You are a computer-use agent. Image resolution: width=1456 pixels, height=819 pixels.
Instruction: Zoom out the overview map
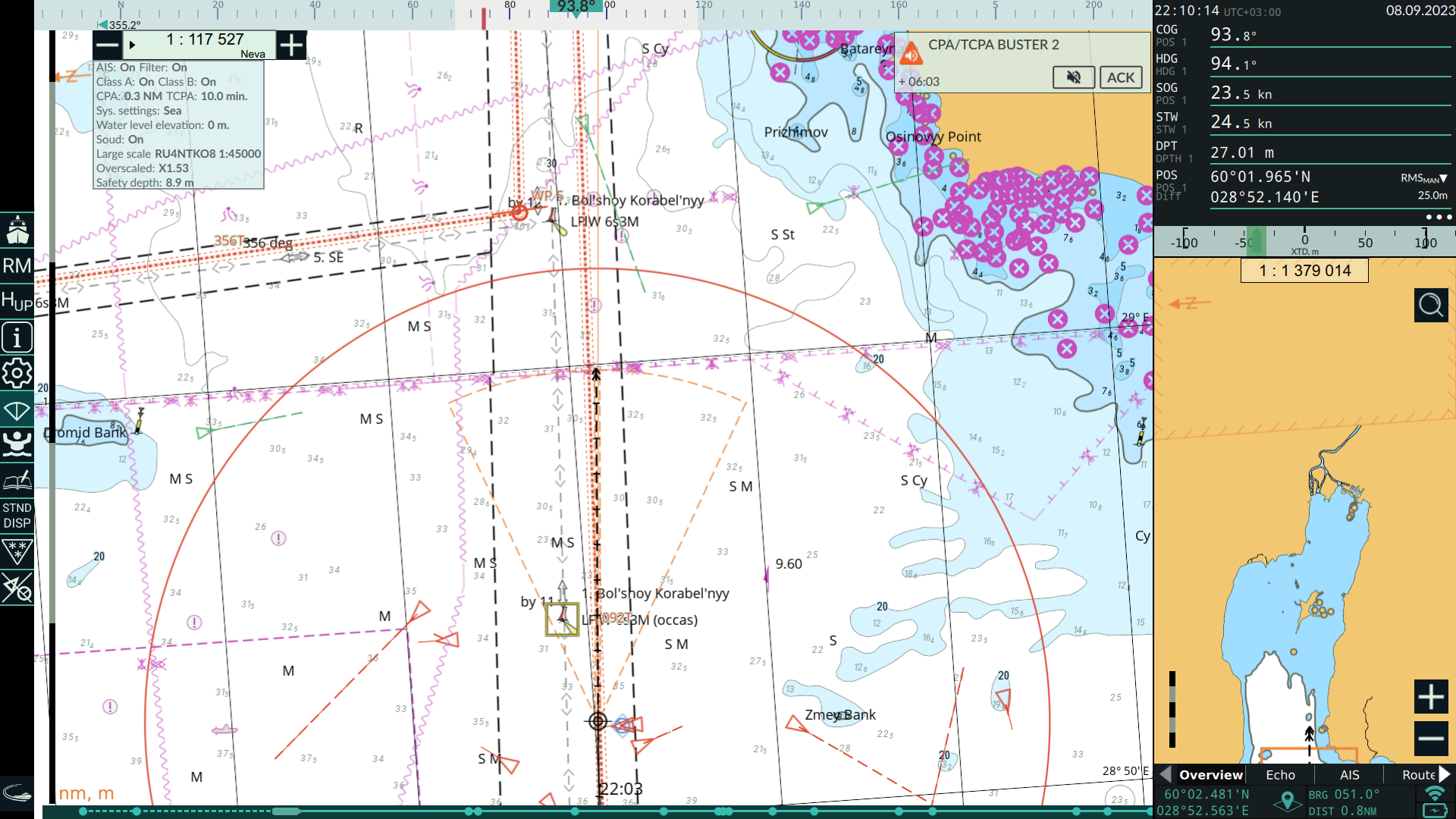[x=1431, y=739]
